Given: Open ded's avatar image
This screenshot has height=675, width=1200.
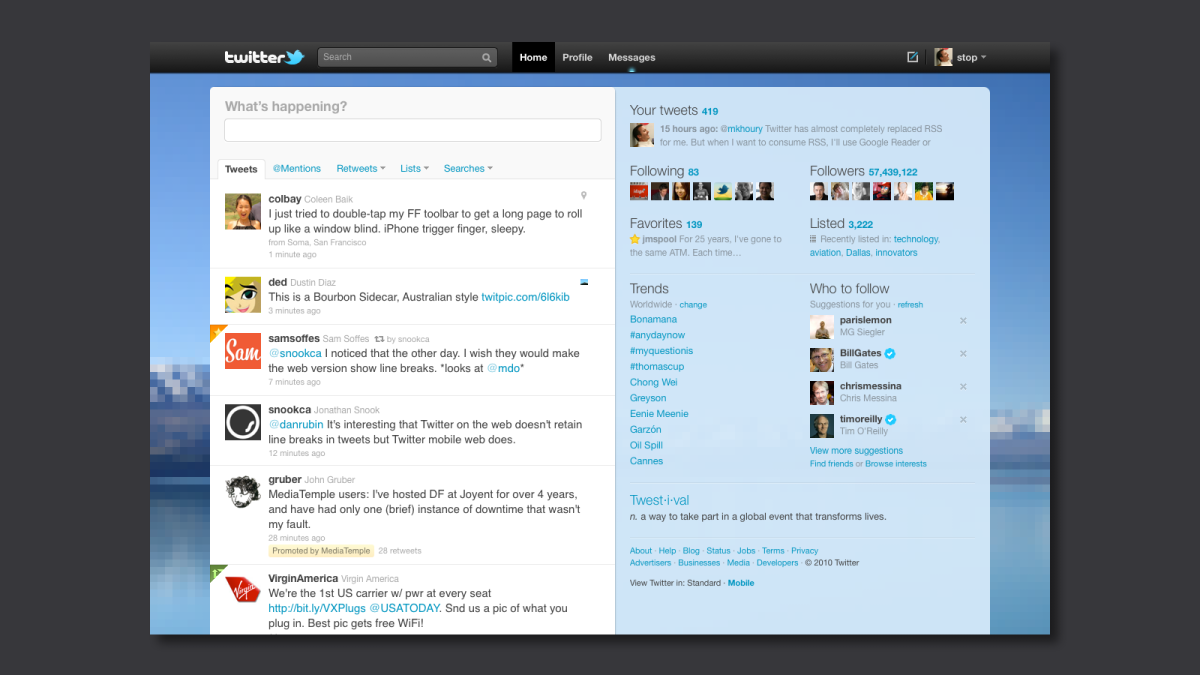Looking at the screenshot, I should [x=243, y=295].
